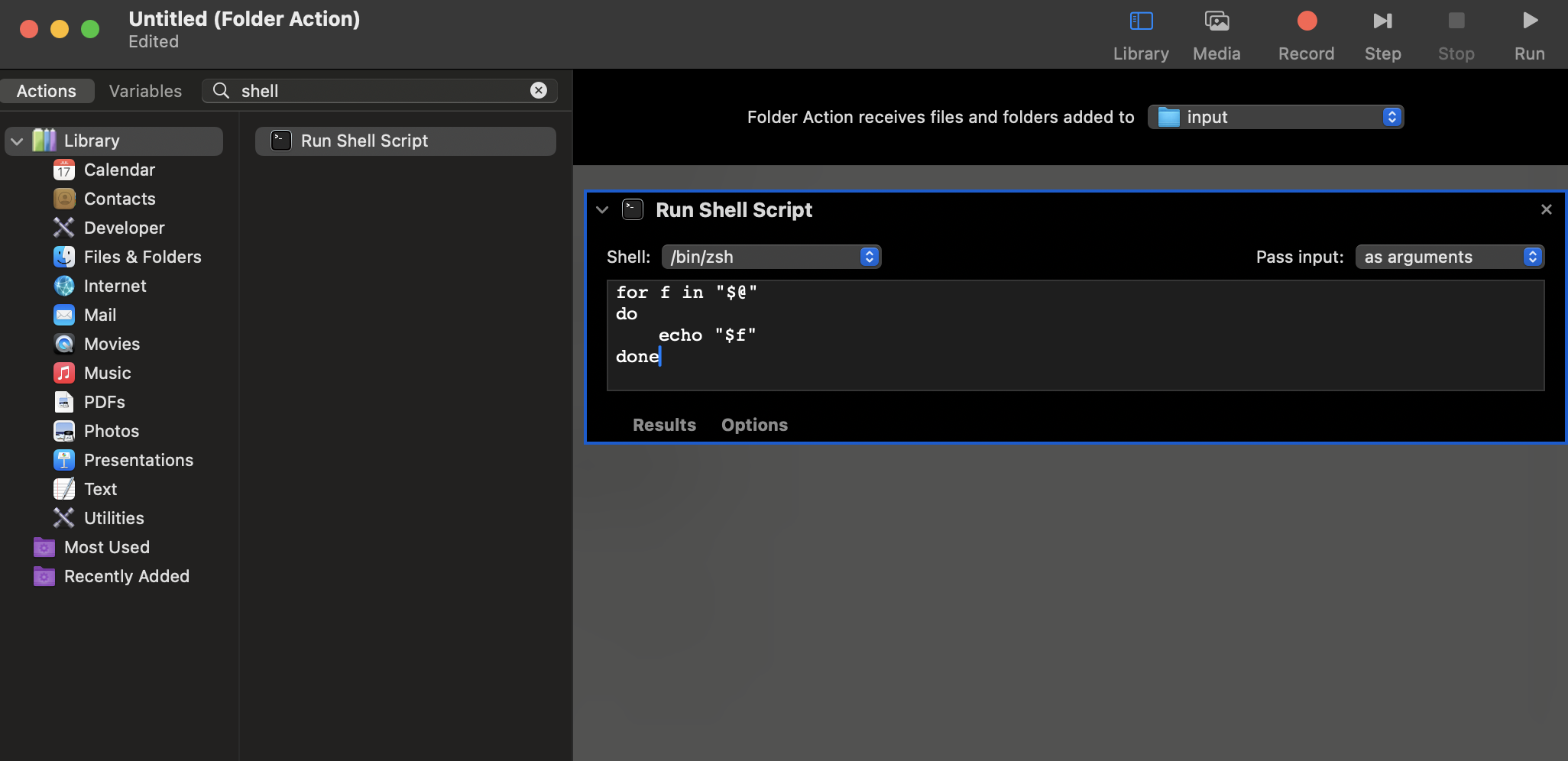Change the input folder popup
Viewport: 1568px width, 761px height.
pos(1275,117)
